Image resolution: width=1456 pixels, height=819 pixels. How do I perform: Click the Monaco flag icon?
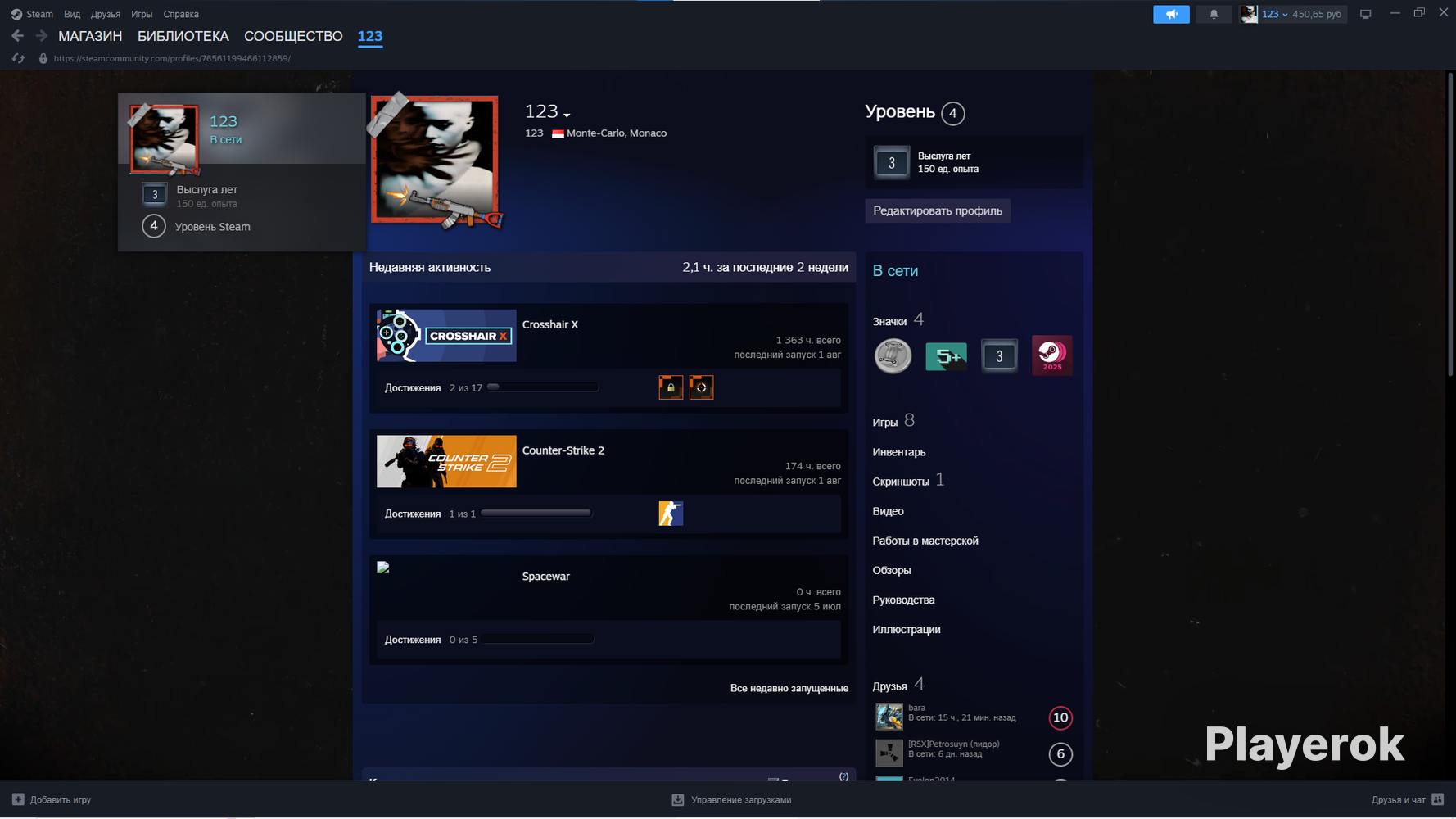click(x=558, y=133)
